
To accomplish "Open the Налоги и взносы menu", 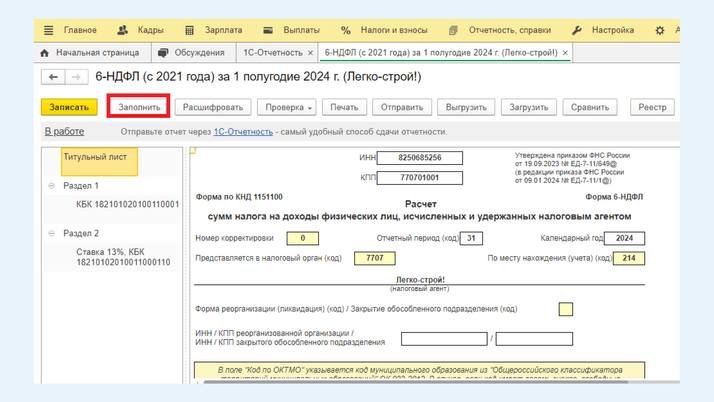I will tap(394, 31).
